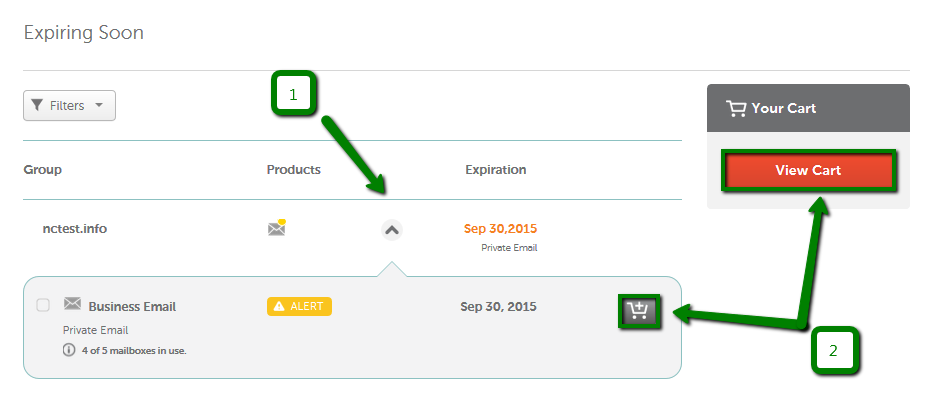Click the yellow ALERT badge
The width and height of the screenshot is (930, 399).
(x=299, y=307)
